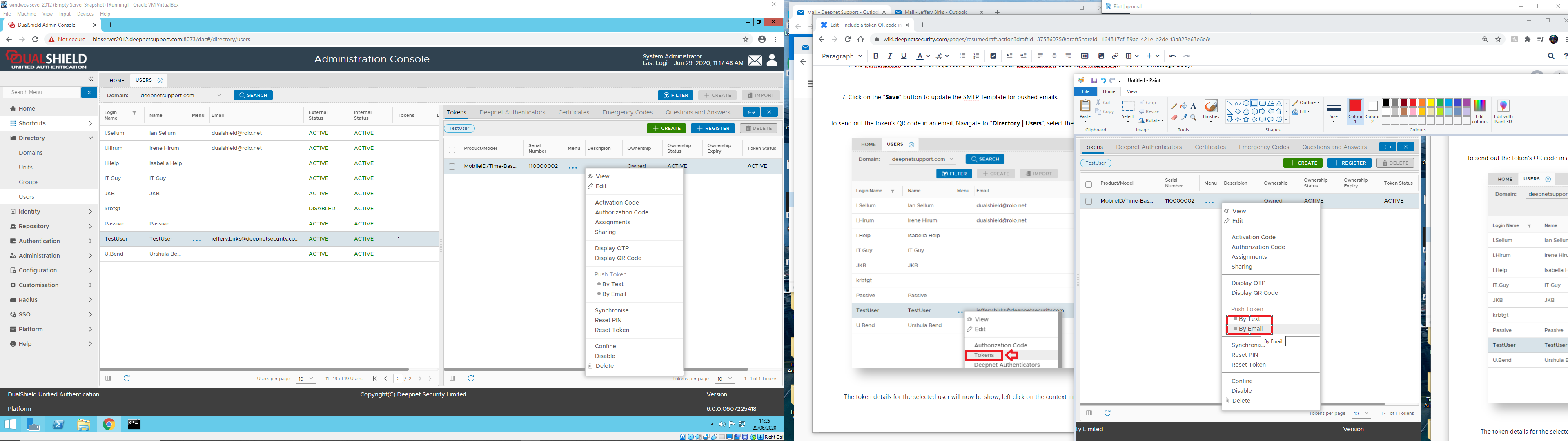The height and width of the screenshot is (441, 1568).
Task: Check the select-all tokens header checkbox
Action: point(452,149)
